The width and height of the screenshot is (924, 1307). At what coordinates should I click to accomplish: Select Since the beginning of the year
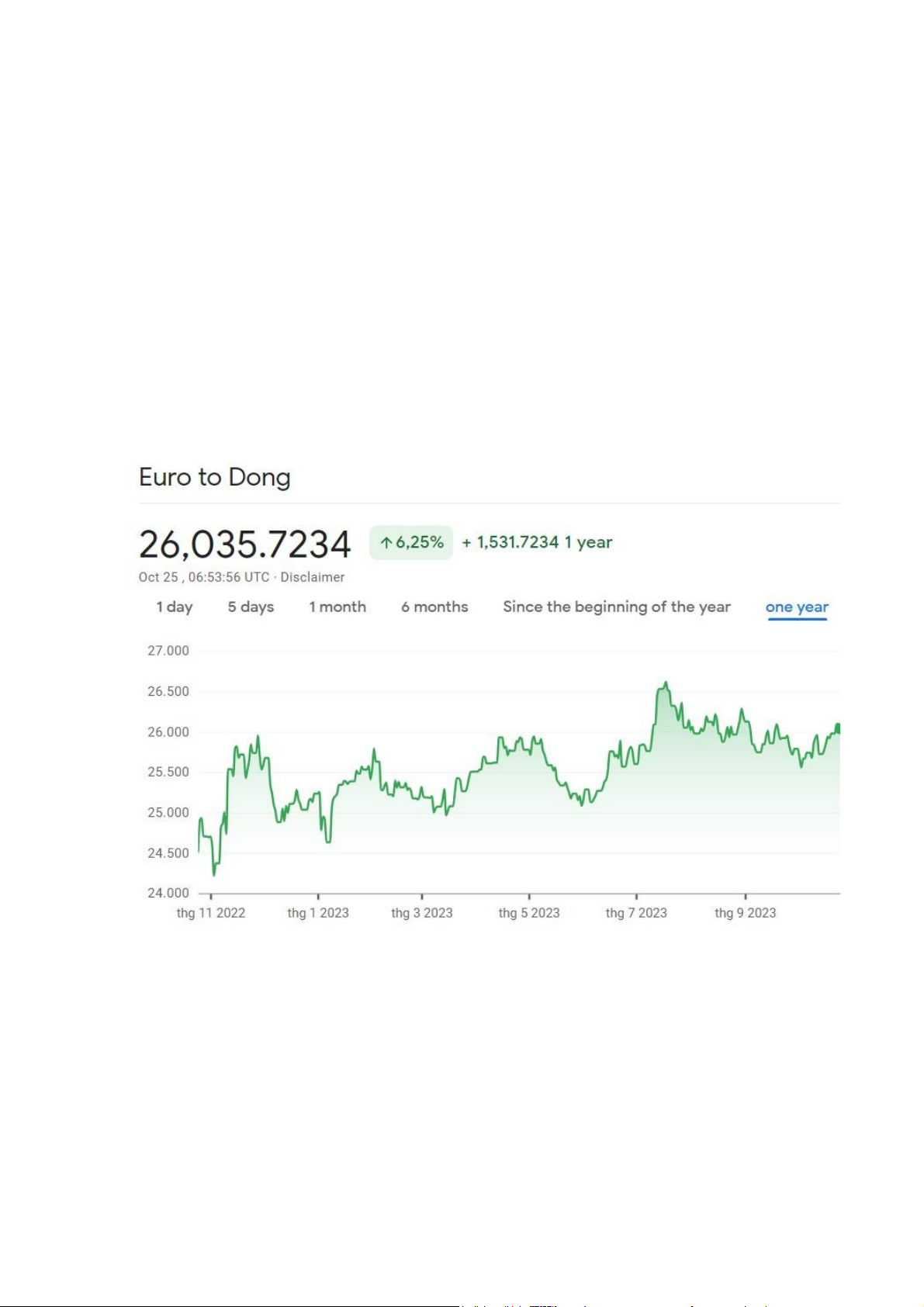click(617, 607)
